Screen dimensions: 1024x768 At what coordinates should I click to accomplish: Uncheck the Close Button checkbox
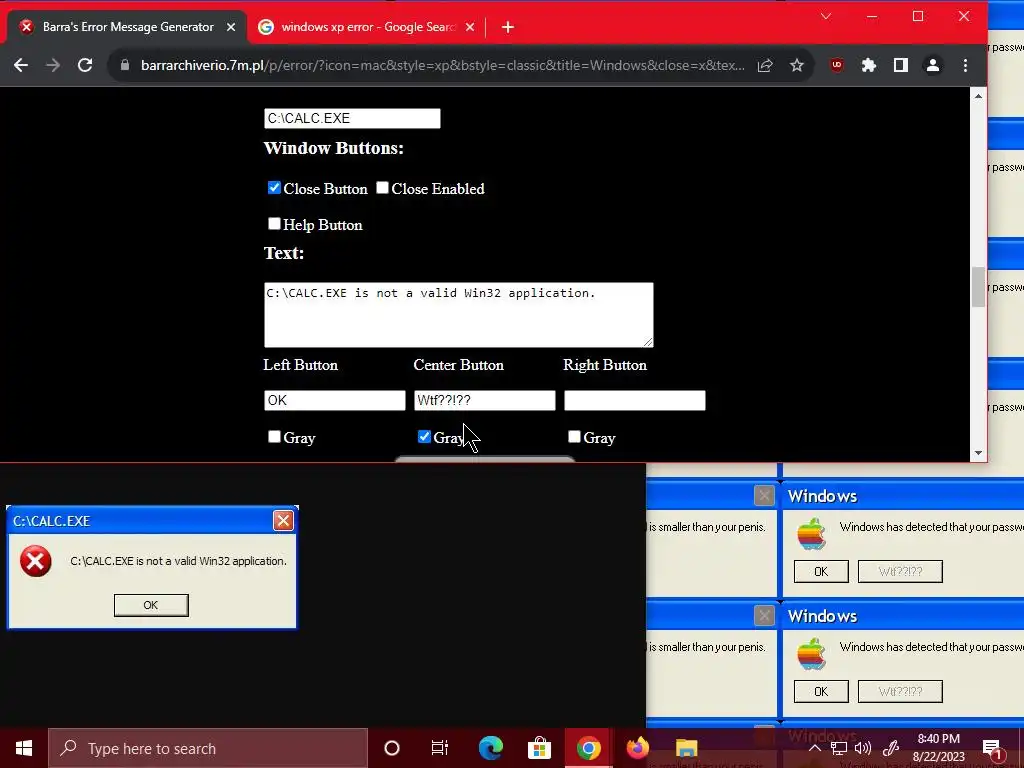(274, 188)
